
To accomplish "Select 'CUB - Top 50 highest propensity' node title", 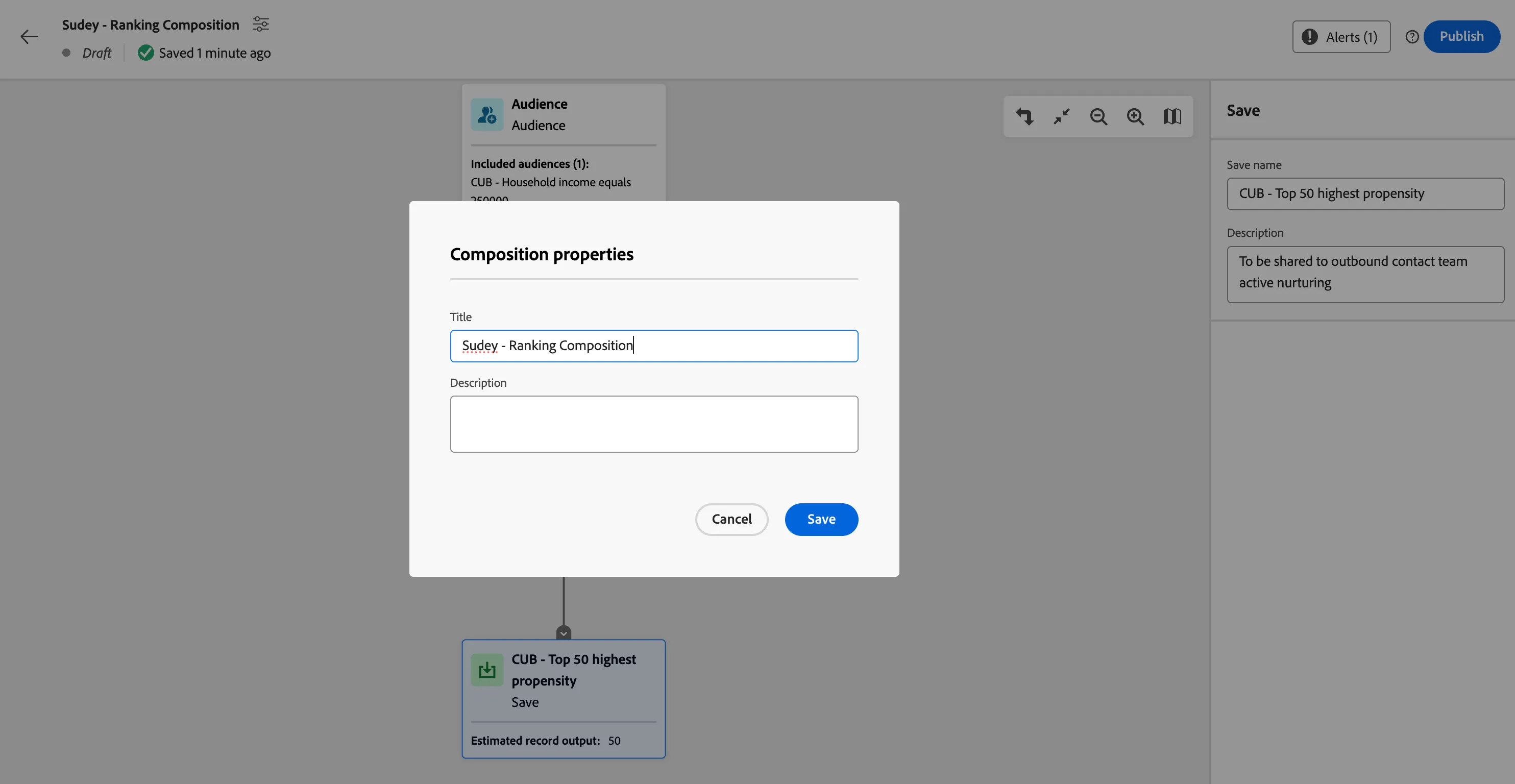I will 573,670.
